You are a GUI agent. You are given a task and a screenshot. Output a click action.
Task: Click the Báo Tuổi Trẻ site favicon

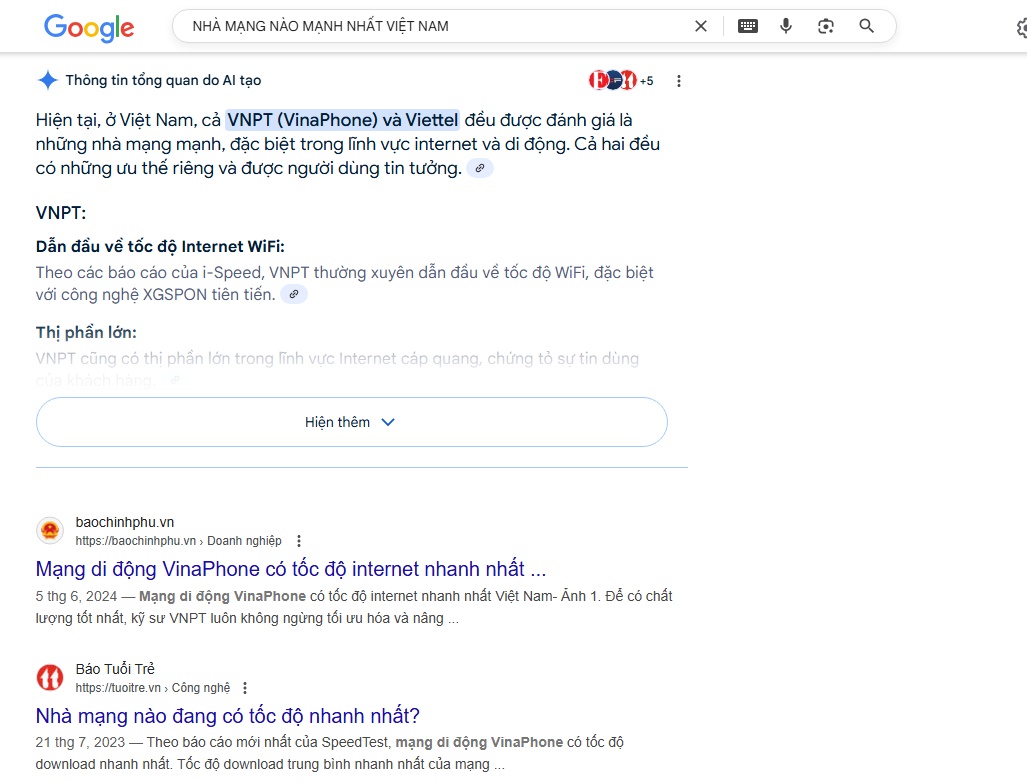coord(50,678)
